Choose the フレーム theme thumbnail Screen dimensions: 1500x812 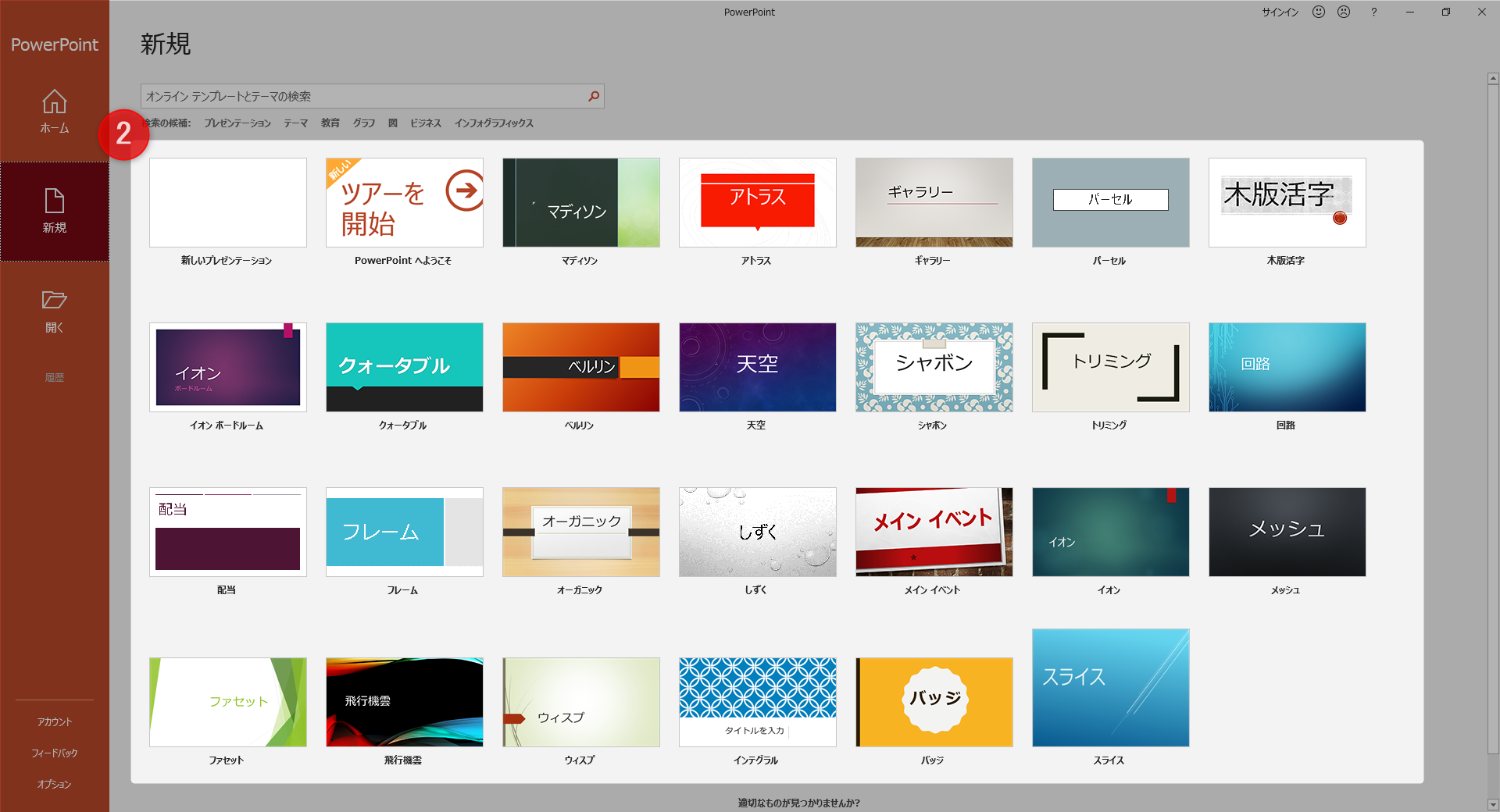pyautogui.click(x=405, y=532)
